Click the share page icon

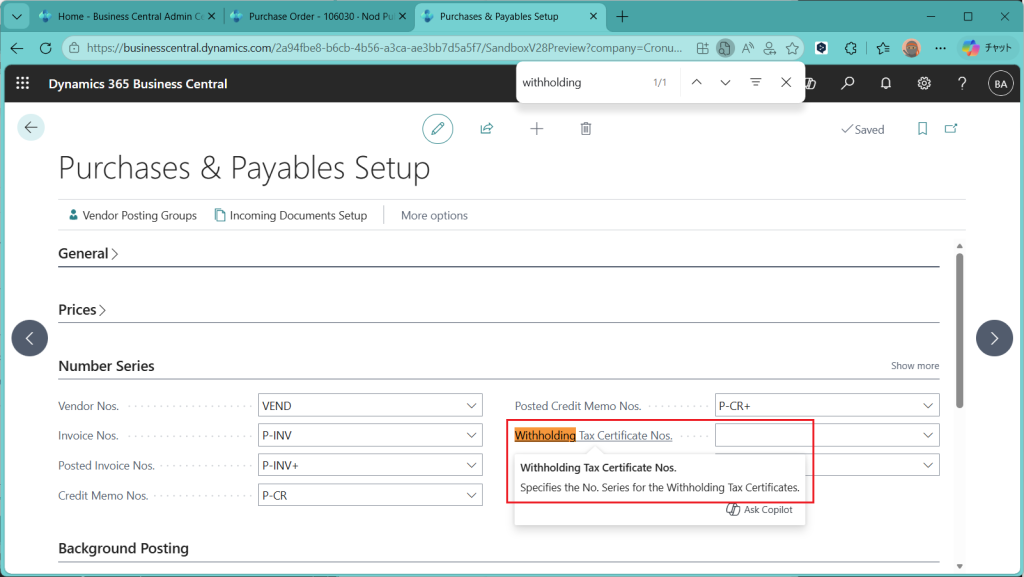487,128
